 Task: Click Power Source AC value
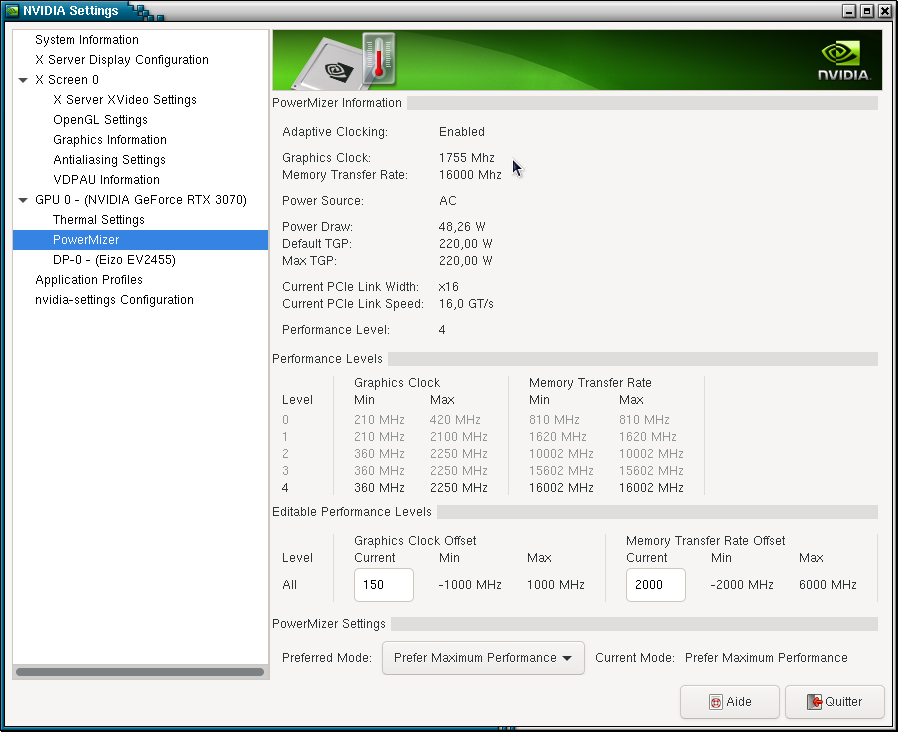[x=448, y=201]
